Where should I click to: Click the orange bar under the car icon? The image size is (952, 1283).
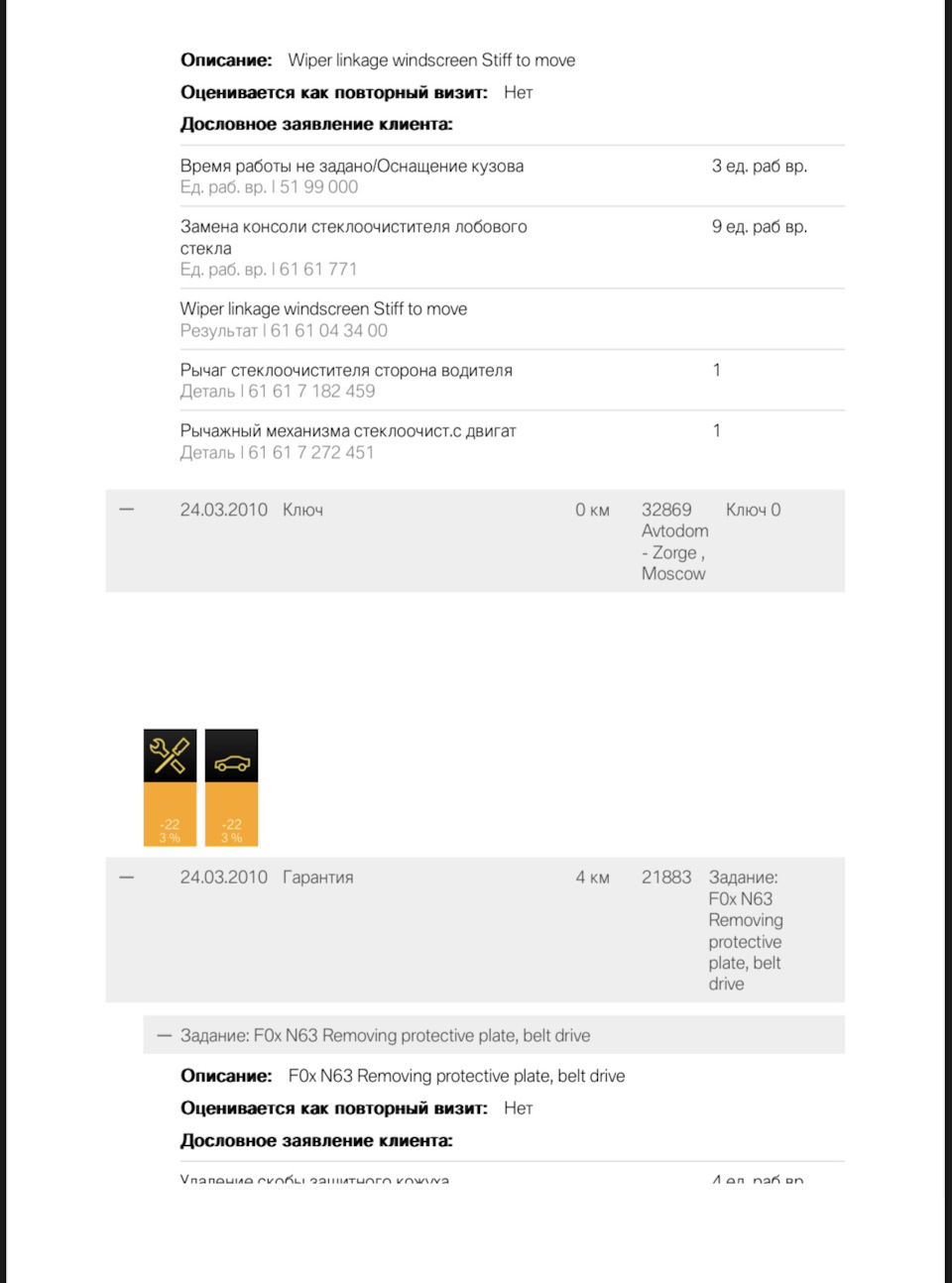tap(231, 815)
